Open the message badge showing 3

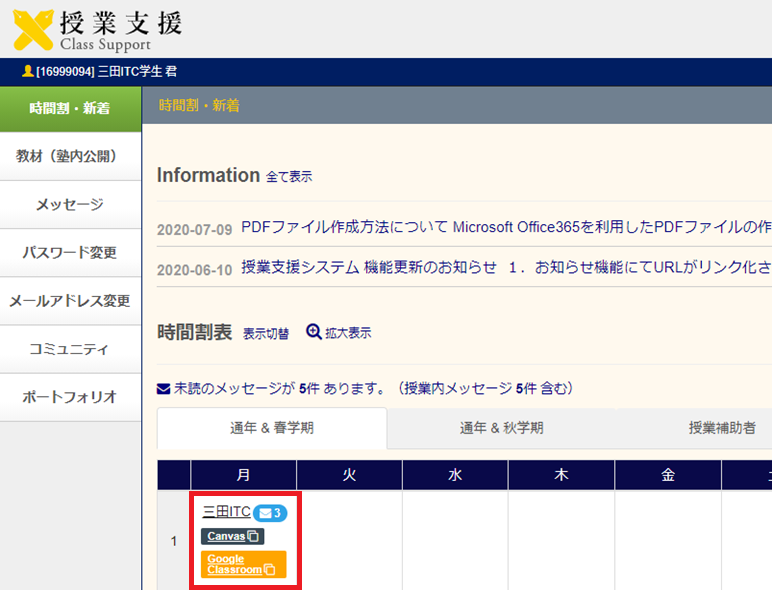(270, 513)
